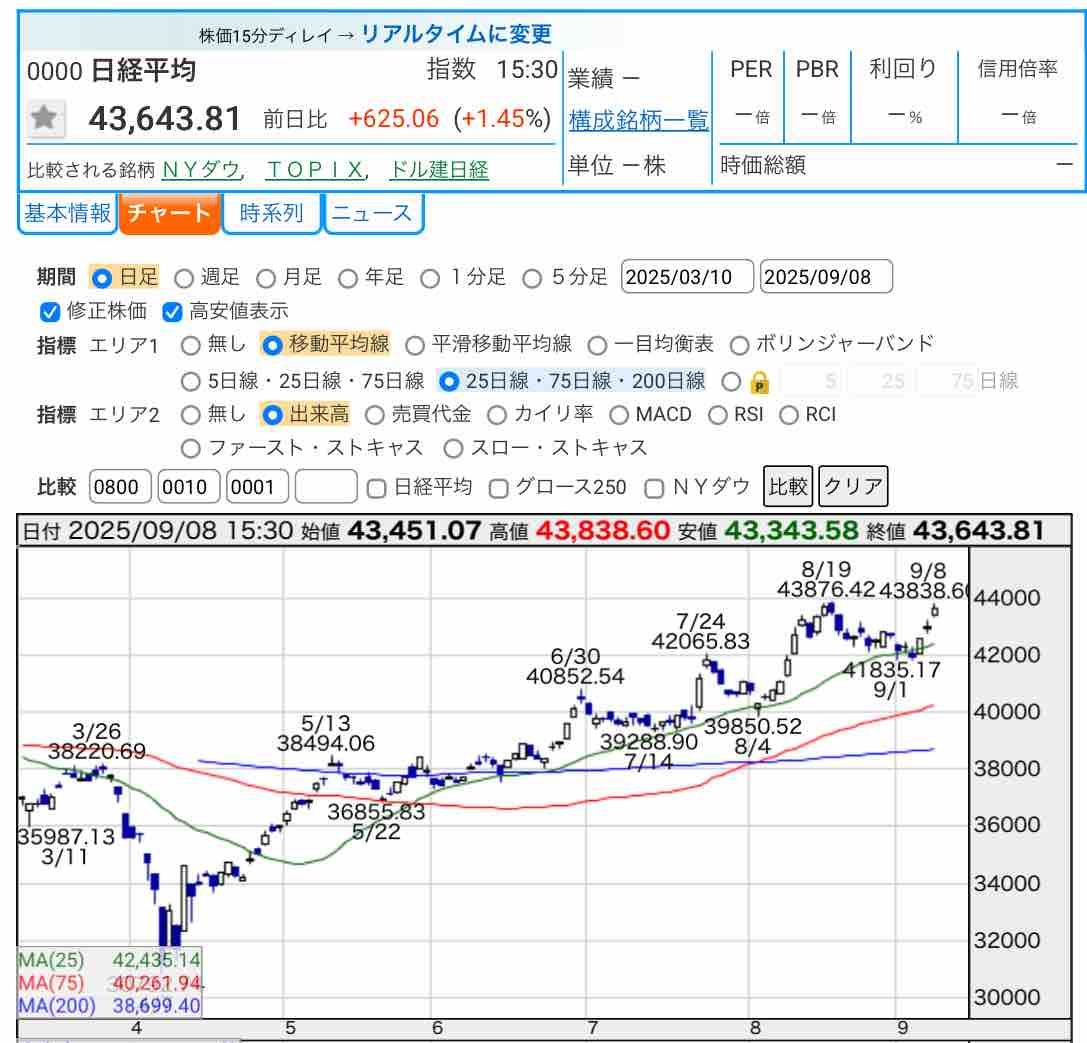Image resolution: width=1087 pixels, height=1043 pixels.
Task: Click the MA(200) legend value 38,699.40
Action: 156,1006
